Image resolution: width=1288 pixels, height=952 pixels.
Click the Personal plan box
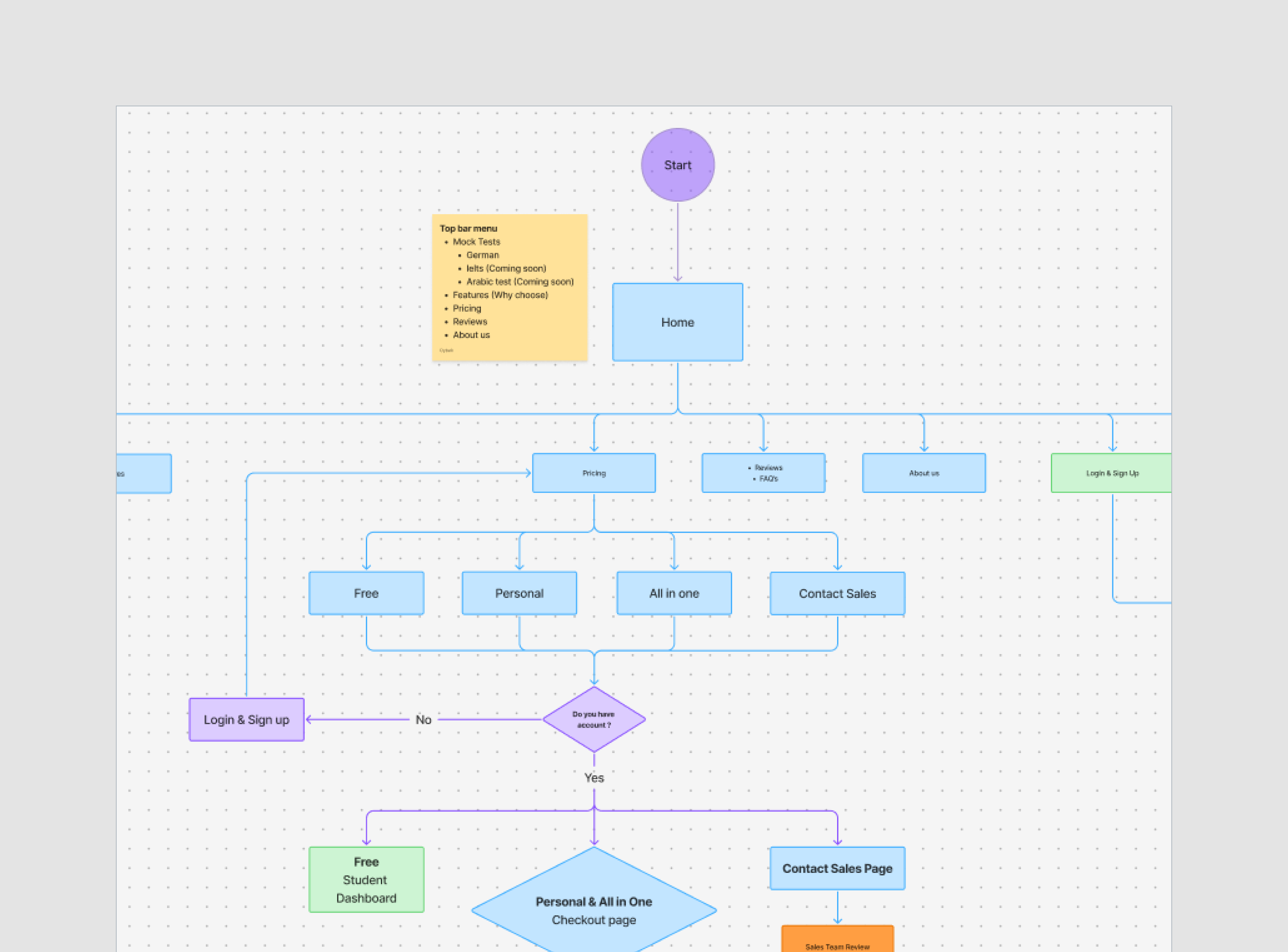(x=519, y=593)
